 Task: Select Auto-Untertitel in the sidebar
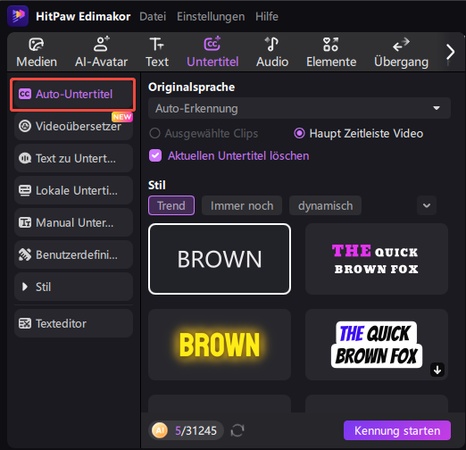[x=73, y=94]
